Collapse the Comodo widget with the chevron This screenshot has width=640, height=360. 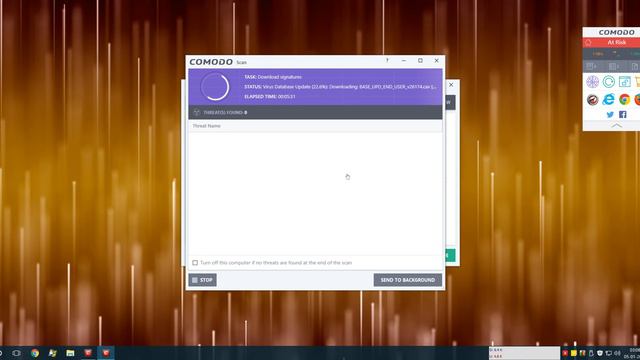pyautogui.click(x=616, y=126)
